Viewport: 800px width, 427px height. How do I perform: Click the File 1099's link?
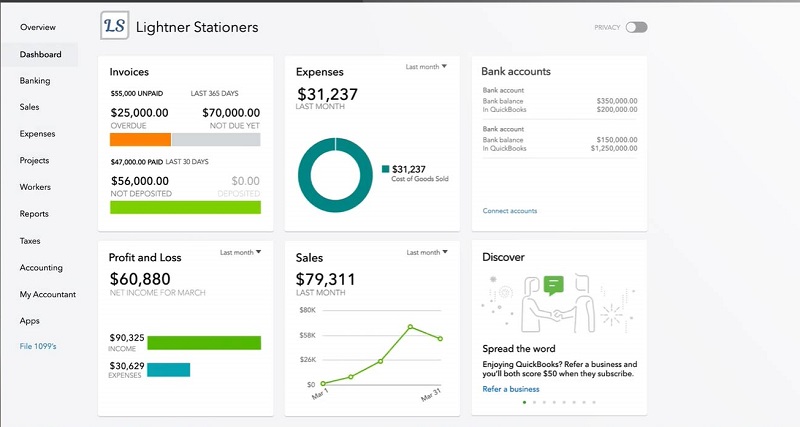coord(38,346)
